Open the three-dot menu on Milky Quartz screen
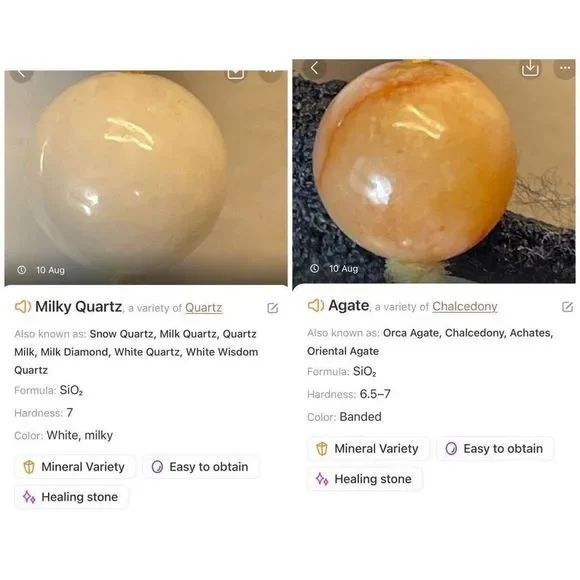The height and width of the screenshot is (580, 580). tap(270, 74)
